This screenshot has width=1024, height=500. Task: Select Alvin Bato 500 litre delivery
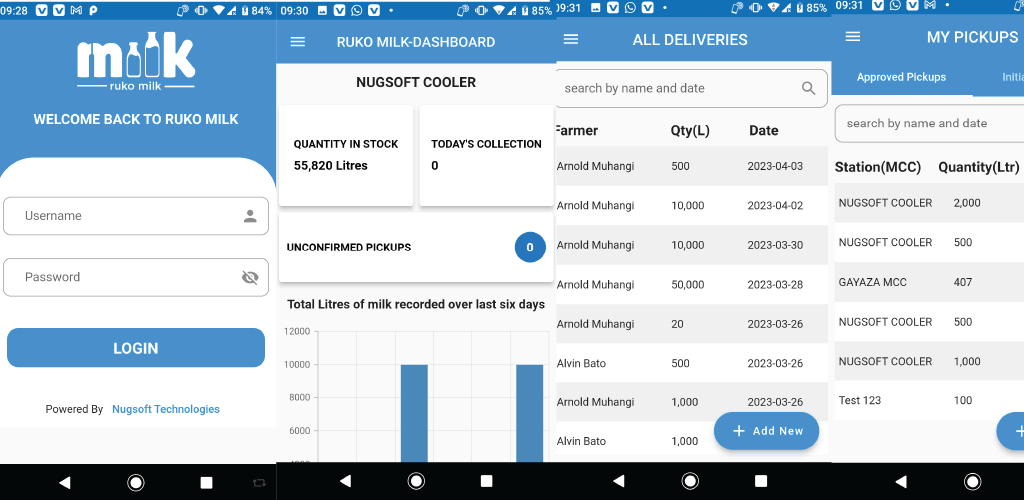click(x=692, y=363)
